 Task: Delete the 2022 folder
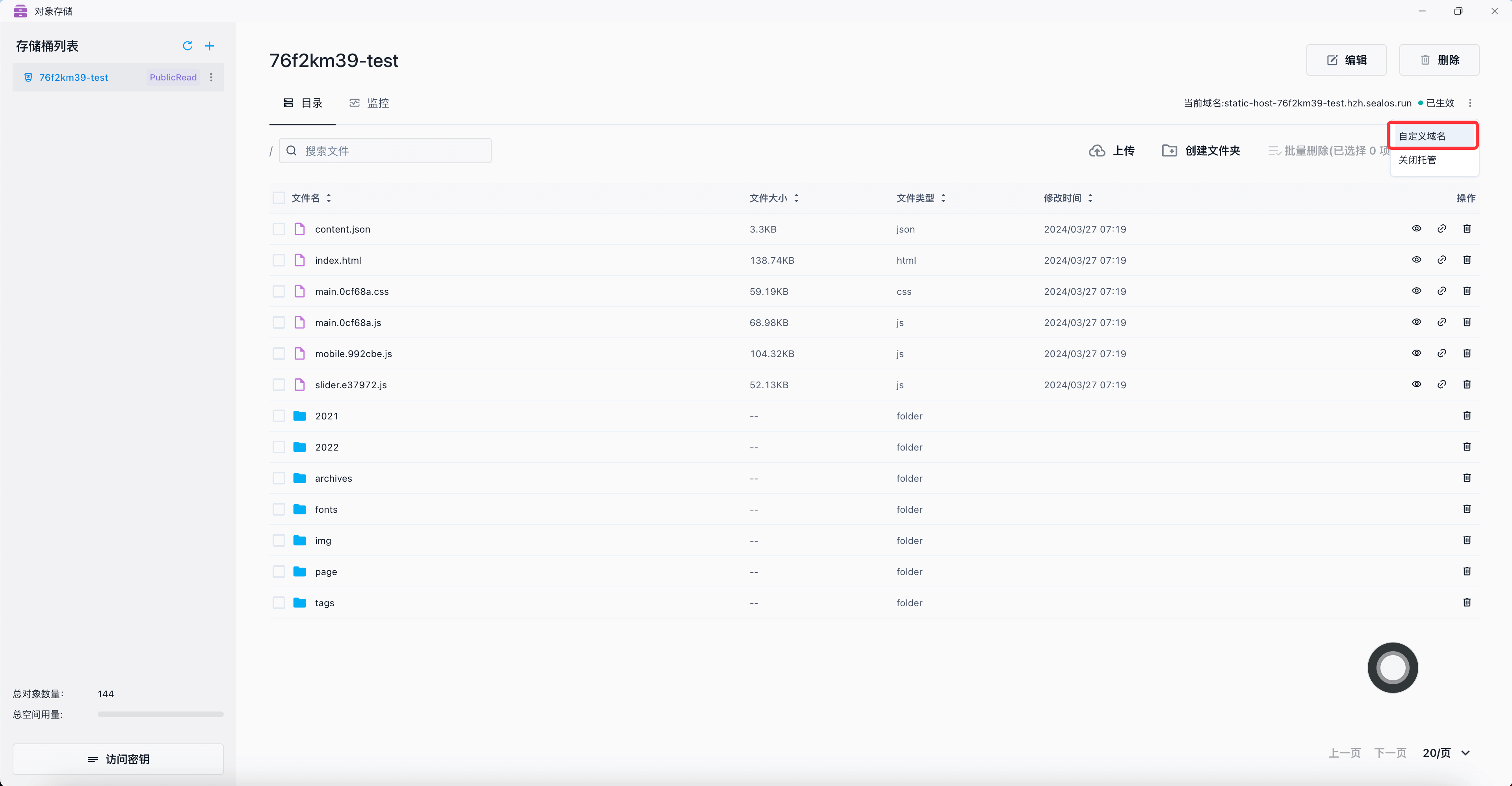(x=1467, y=447)
